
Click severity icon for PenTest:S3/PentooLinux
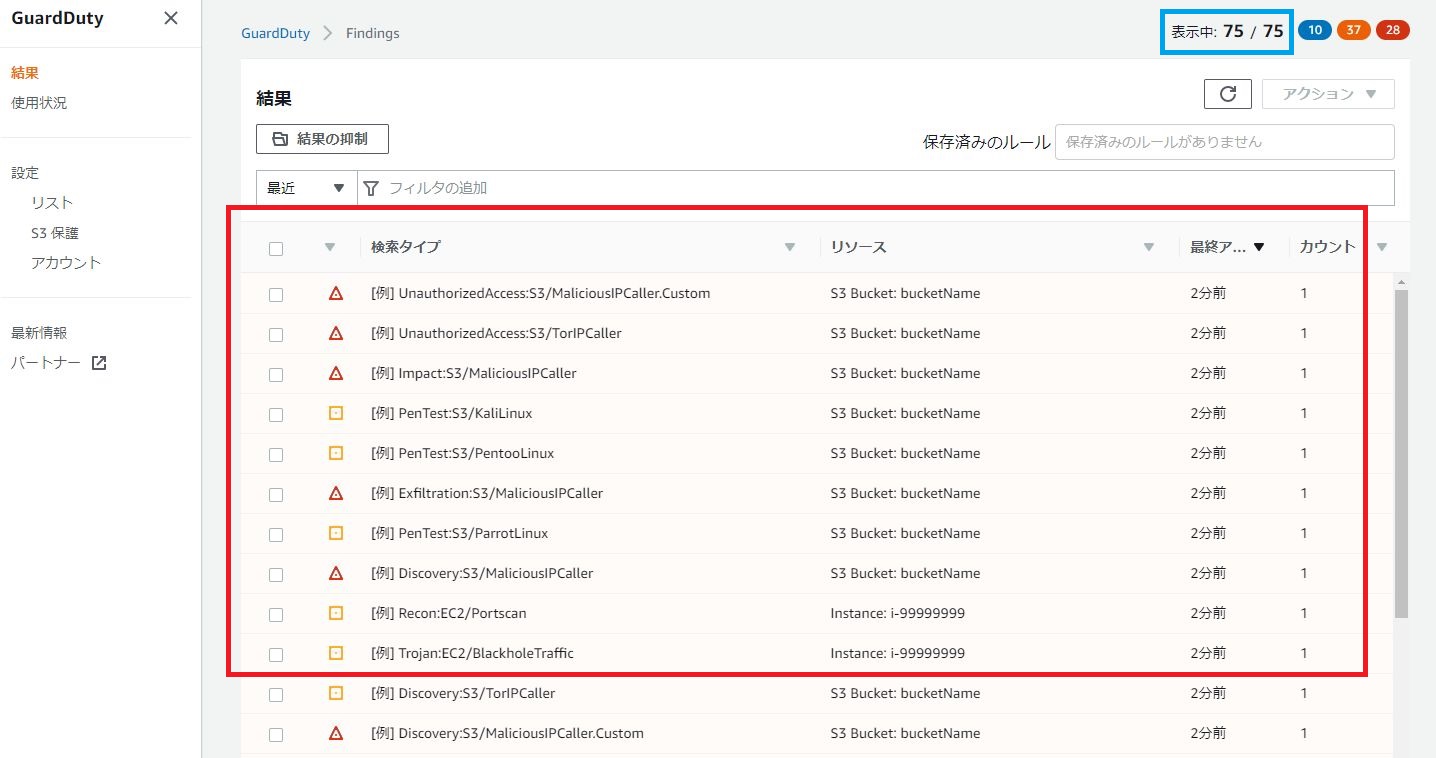(336, 453)
